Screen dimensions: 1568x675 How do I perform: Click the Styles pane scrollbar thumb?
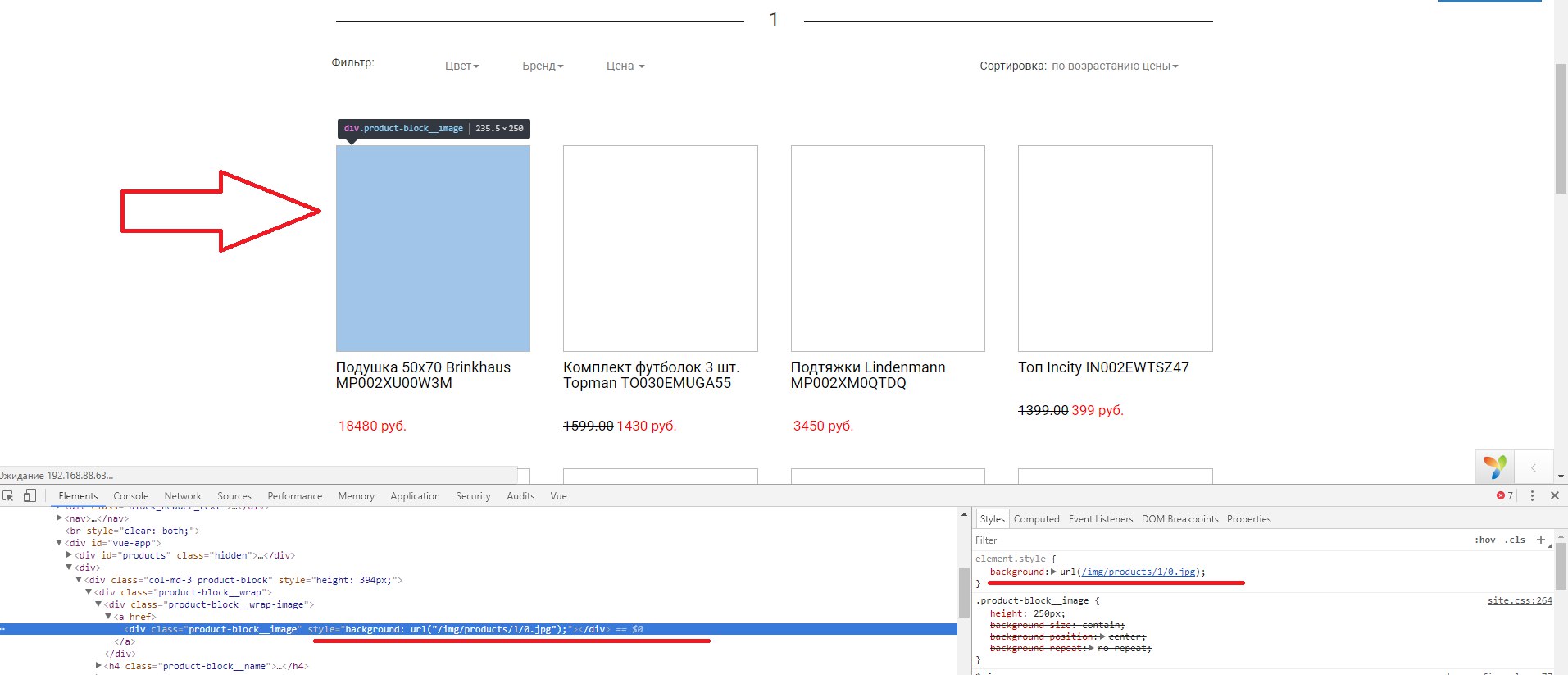point(1561,567)
